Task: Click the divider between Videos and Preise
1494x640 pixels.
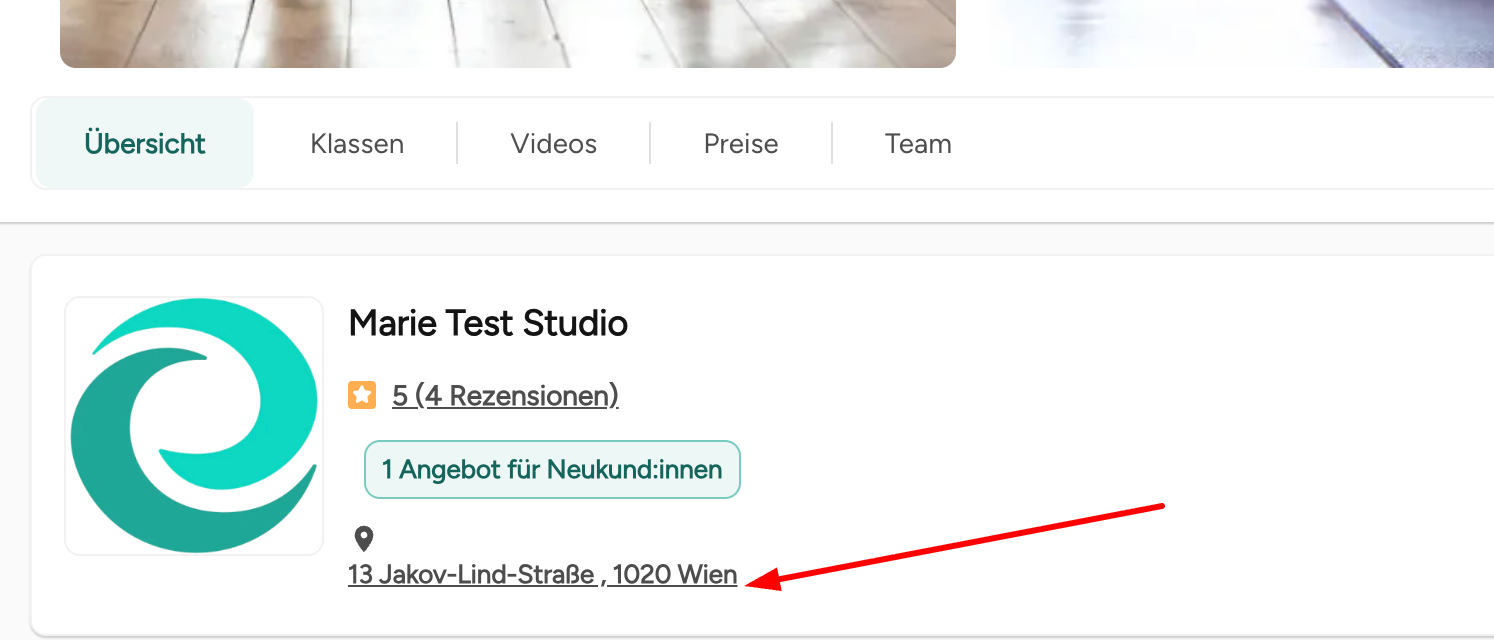Action: (x=650, y=144)
